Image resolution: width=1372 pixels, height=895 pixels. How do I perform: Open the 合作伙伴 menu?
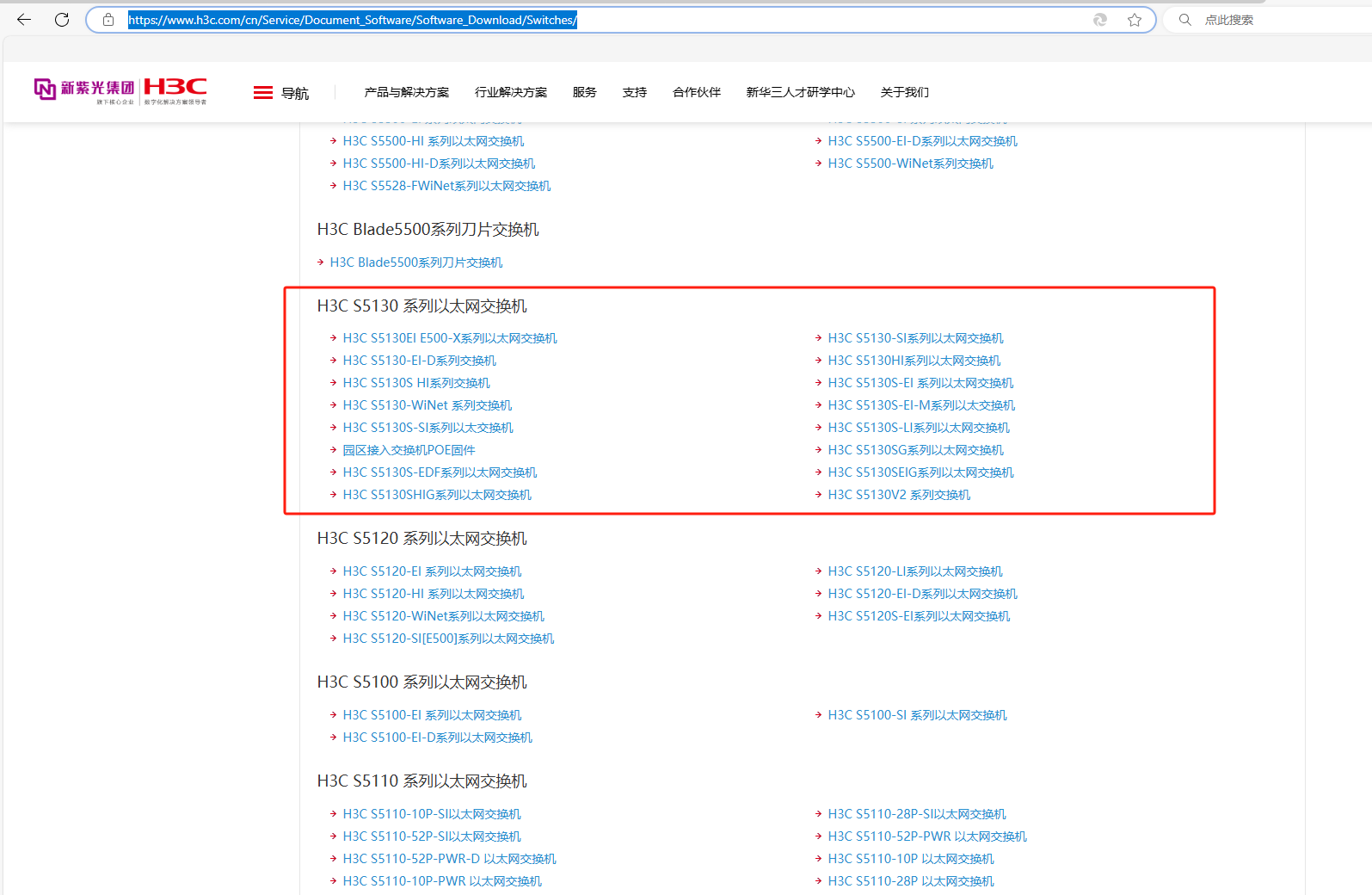tap(697, 92)
